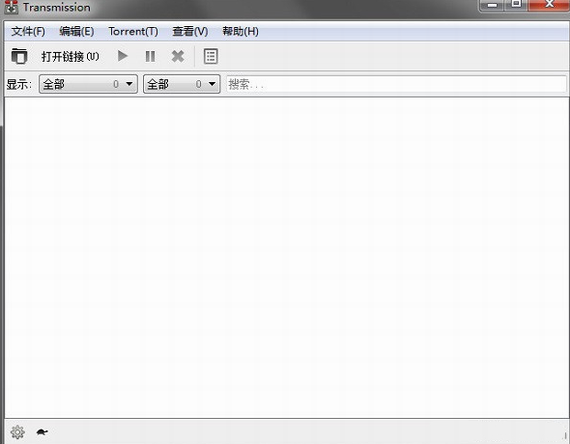This screenshot has width=570, height=444.
Task: Pause the torrent using the pause icon
Action: click(x=150, y=56)
